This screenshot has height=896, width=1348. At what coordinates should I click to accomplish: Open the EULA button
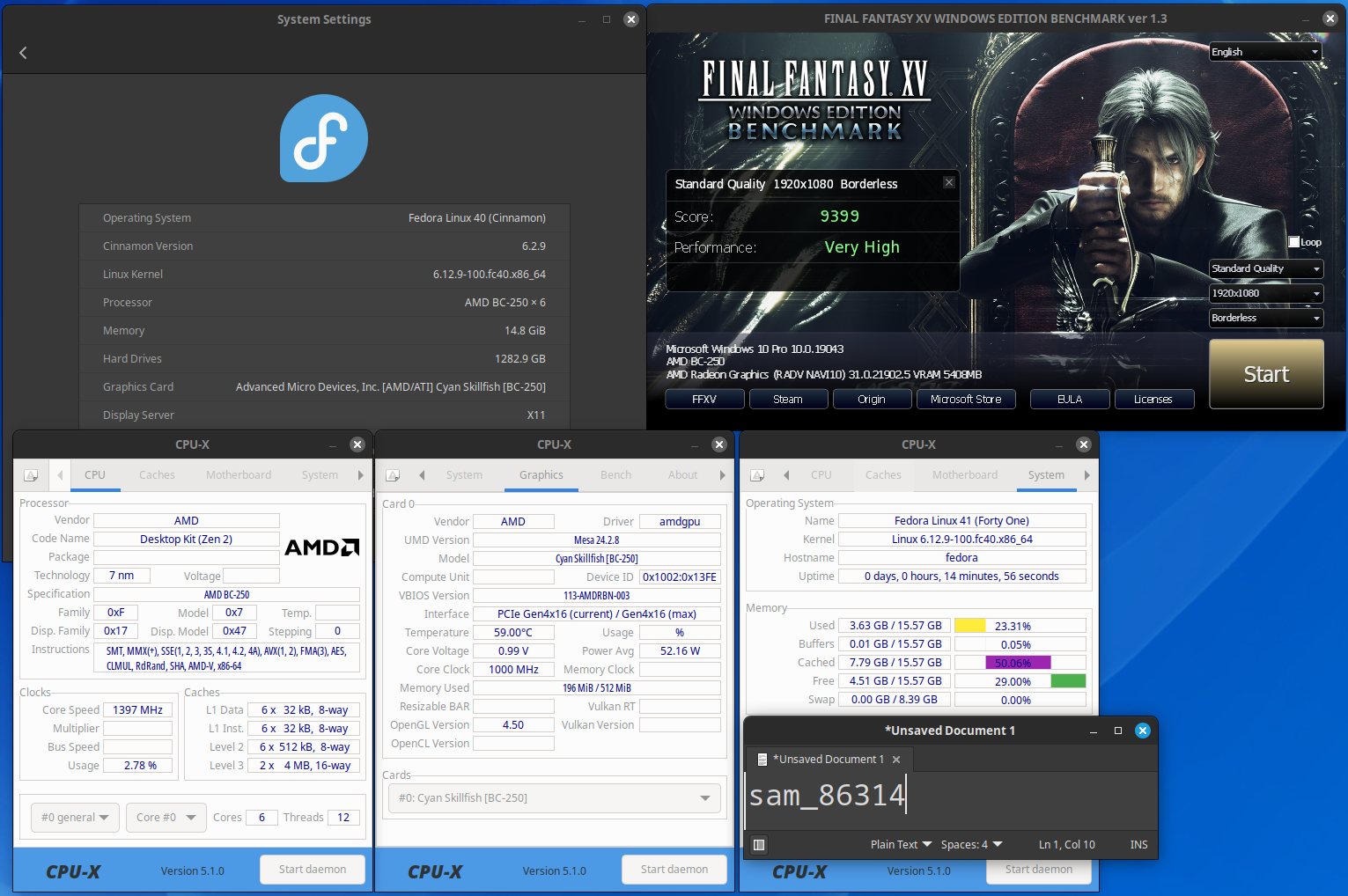tap(1070, 400)
